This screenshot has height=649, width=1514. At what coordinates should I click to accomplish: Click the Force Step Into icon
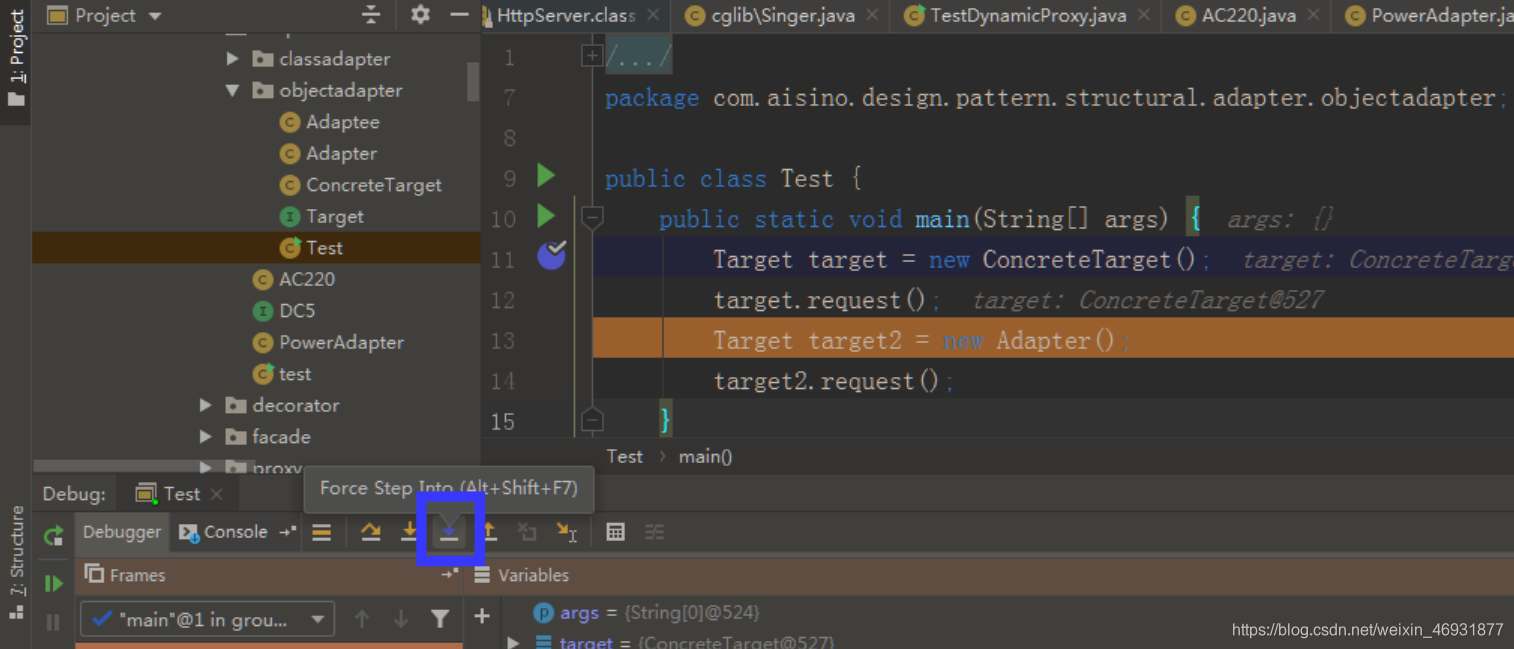pyautogui.click(x=449, y=533)
